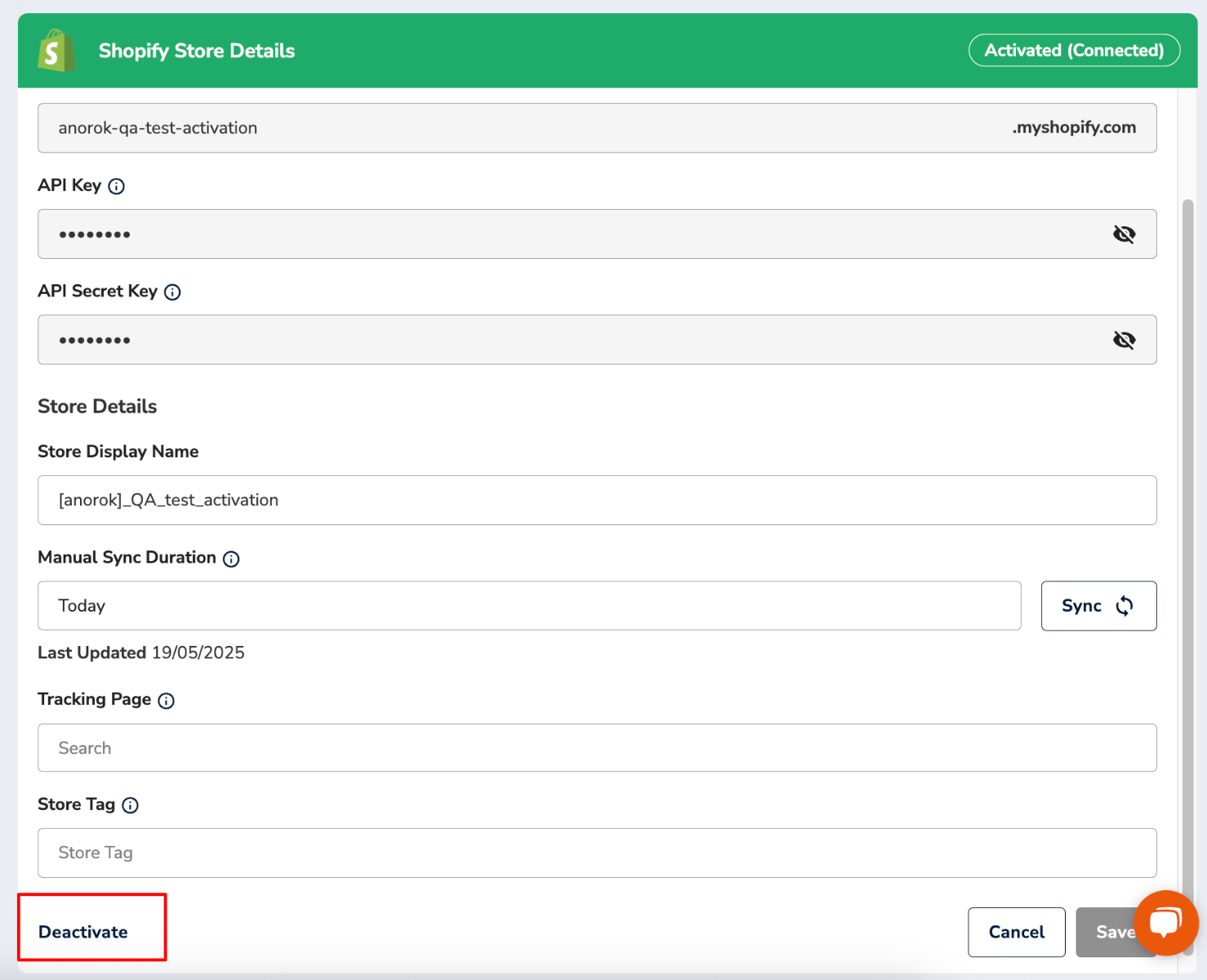The width and height of the screenshot is (1207, 980).
Task: Focus the Tracking Page search field
Action: [597, 748]
